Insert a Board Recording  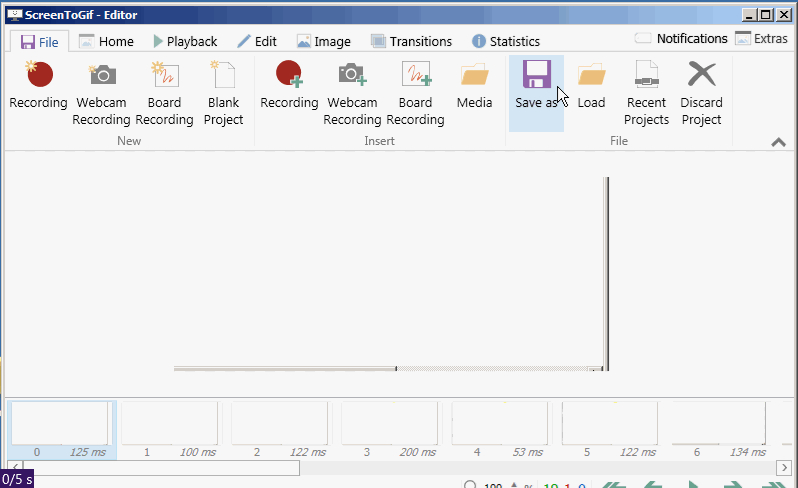(415, 93)
